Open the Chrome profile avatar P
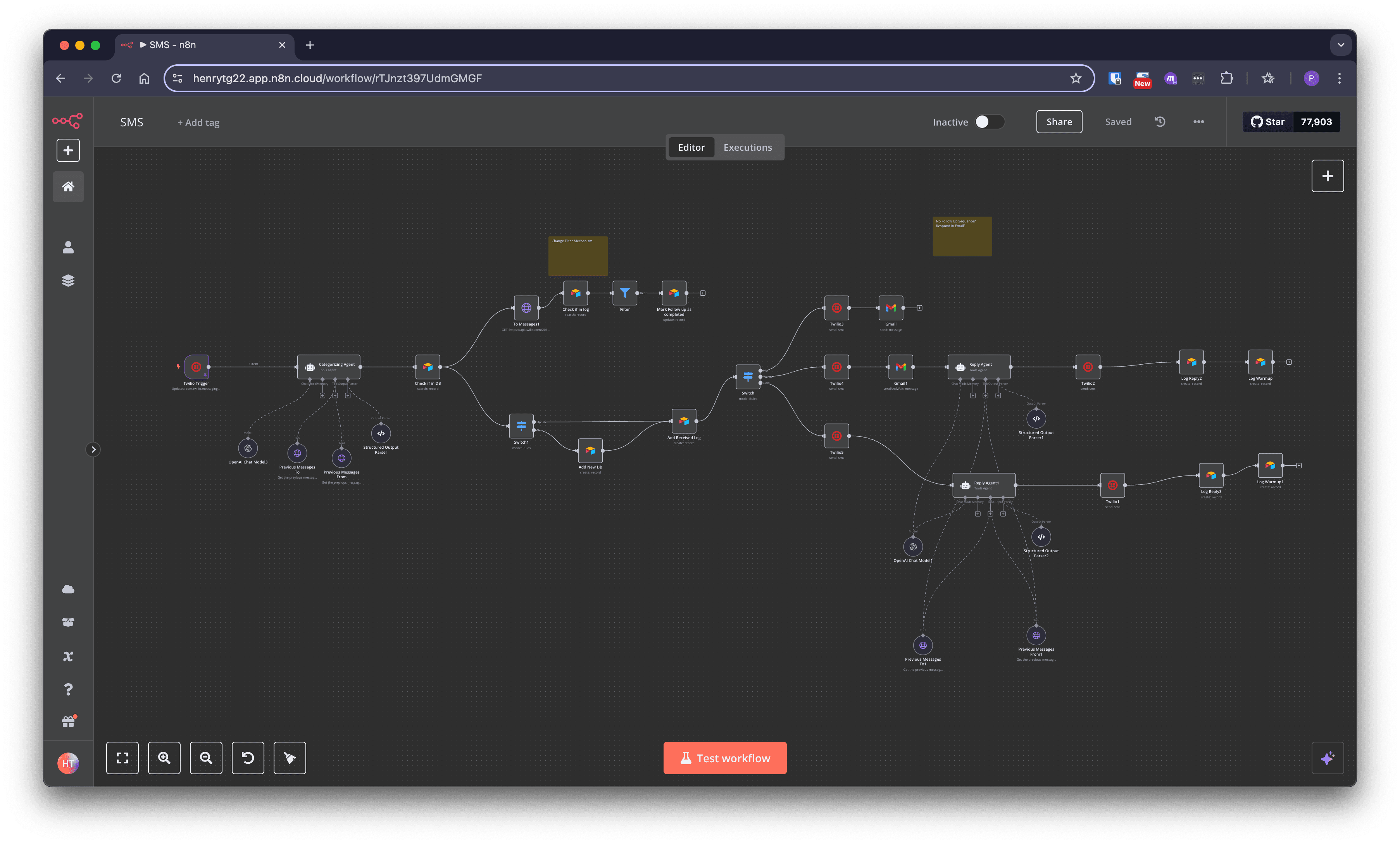Screen dimensions: 1400x844 1311,78
